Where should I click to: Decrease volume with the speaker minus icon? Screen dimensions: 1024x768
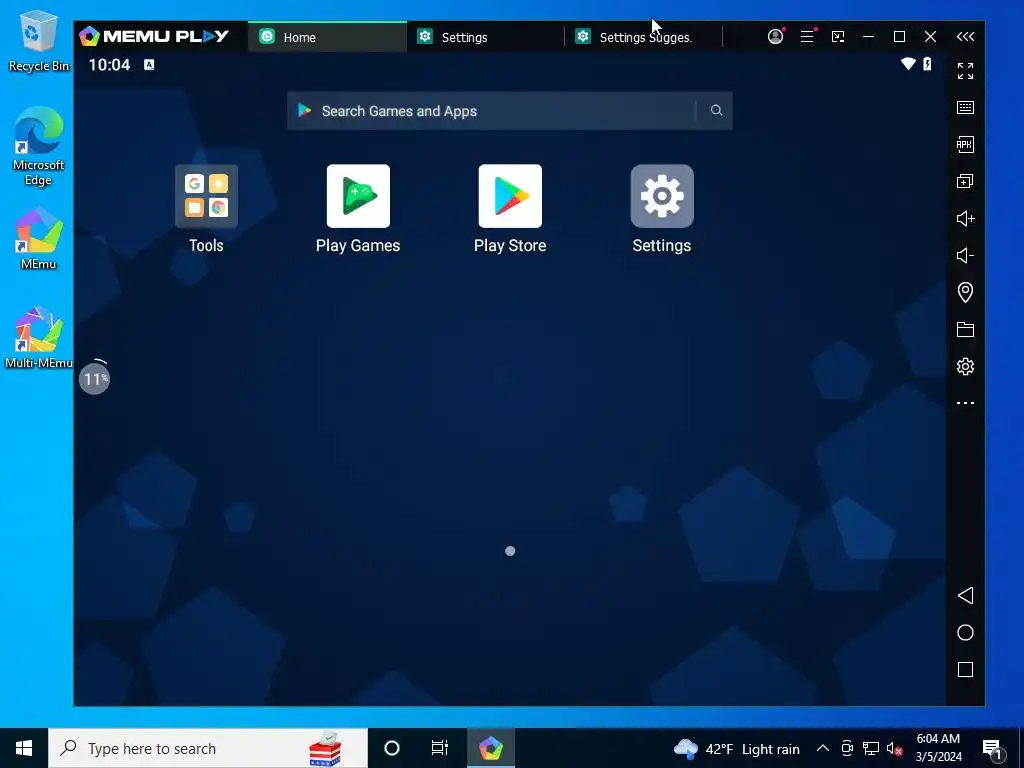(x=965, y=255)
